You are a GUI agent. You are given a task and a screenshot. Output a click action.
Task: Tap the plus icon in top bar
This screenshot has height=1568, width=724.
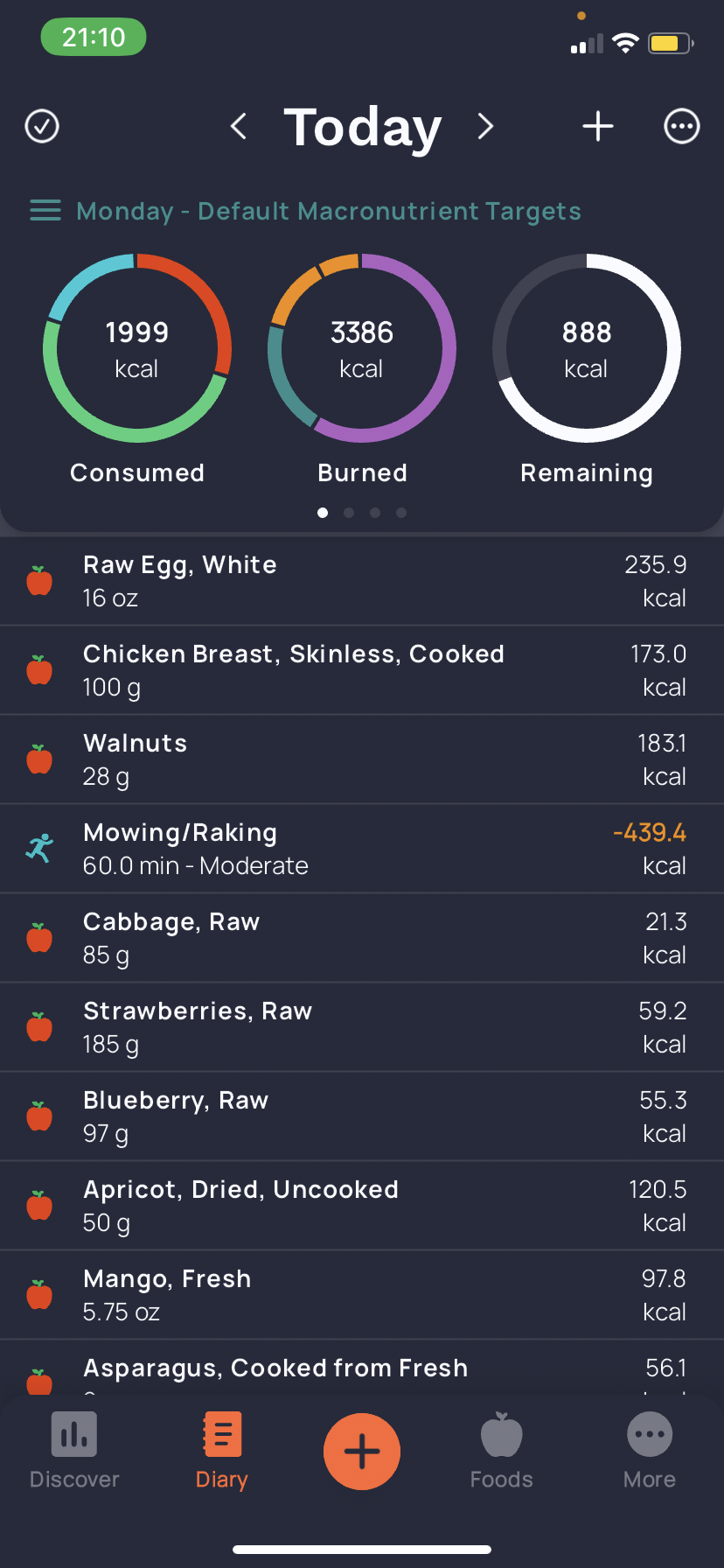[x=598, y=126]
